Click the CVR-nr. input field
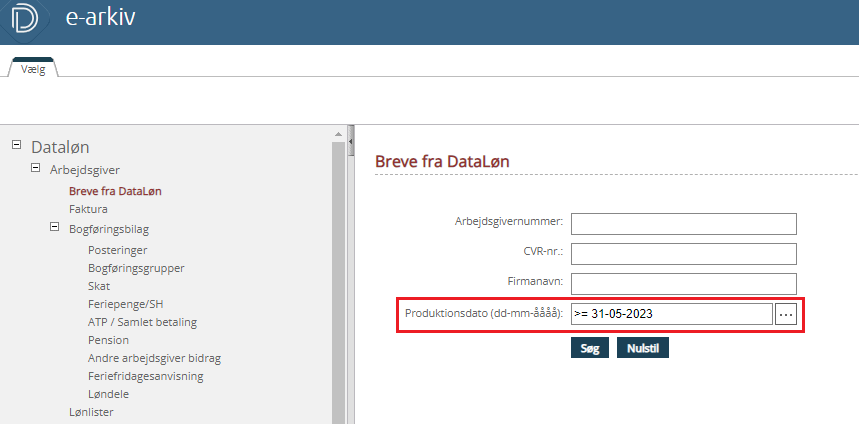 click(x=684, y=254)
